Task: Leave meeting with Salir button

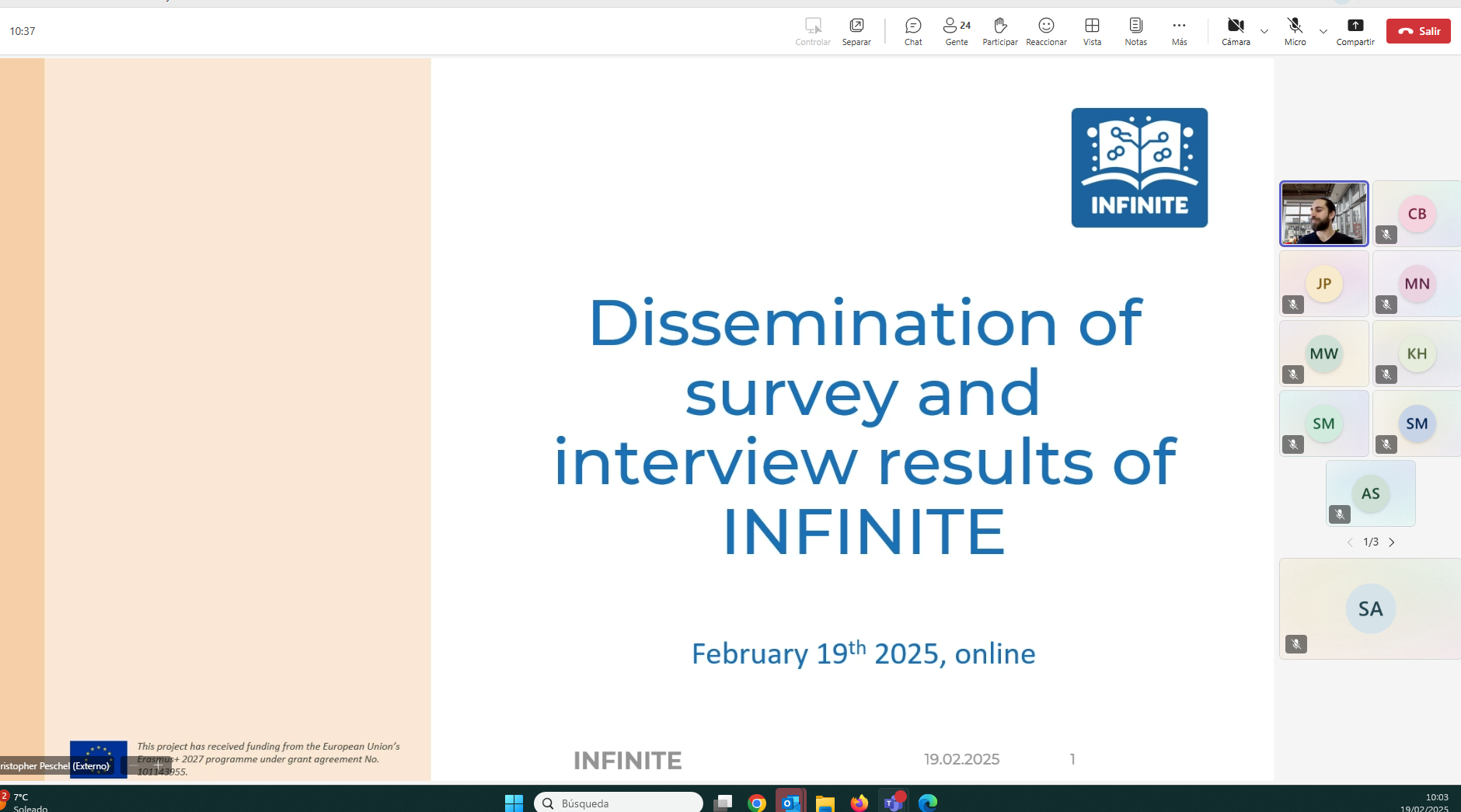Action: [x=1418, y=31]
